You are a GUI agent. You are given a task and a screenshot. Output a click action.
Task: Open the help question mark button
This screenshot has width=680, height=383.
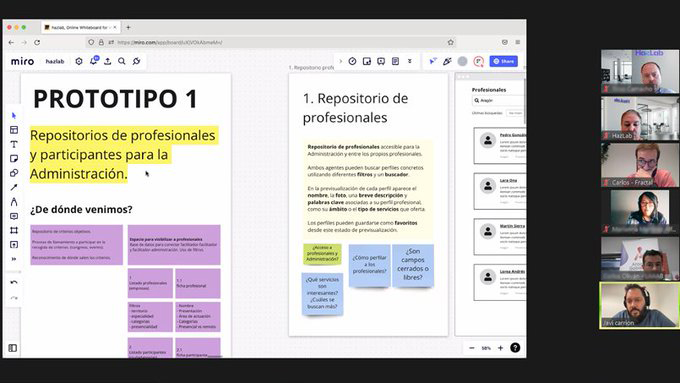(515, 348)
